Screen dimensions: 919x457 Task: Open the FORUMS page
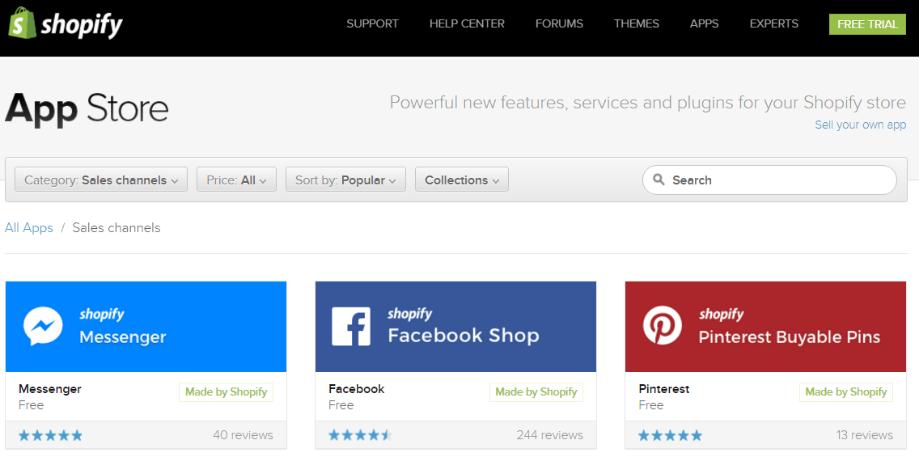click(559, 24)
